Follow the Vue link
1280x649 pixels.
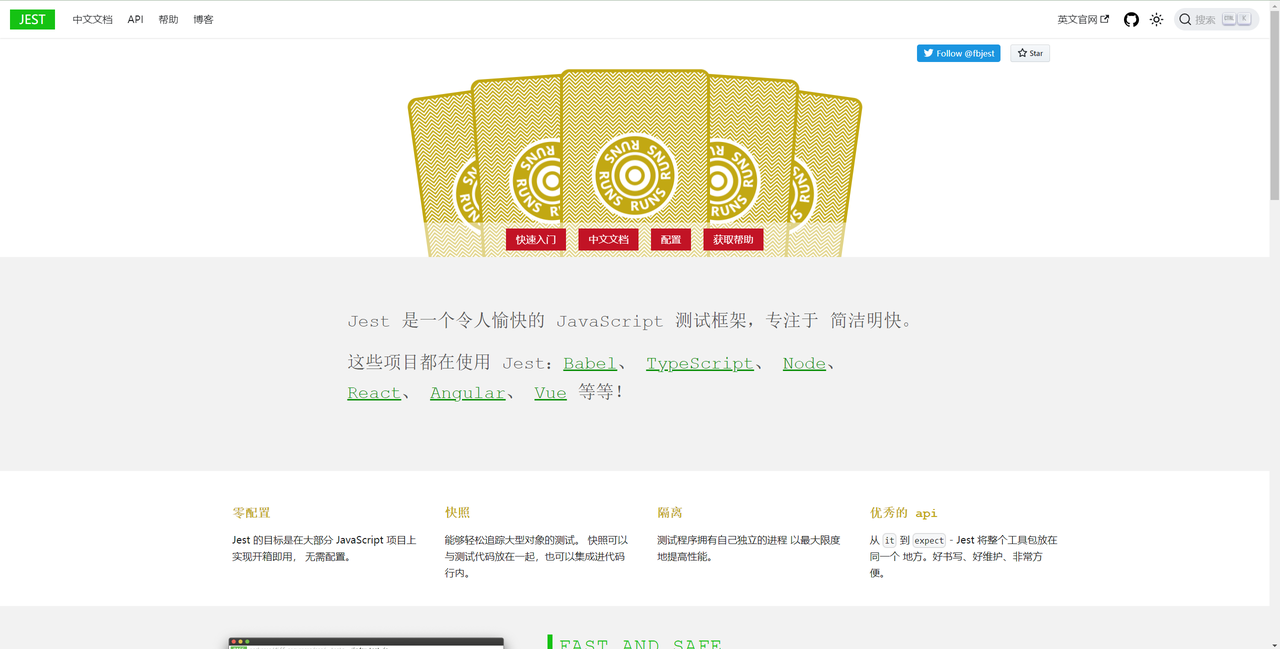(550, 393)
